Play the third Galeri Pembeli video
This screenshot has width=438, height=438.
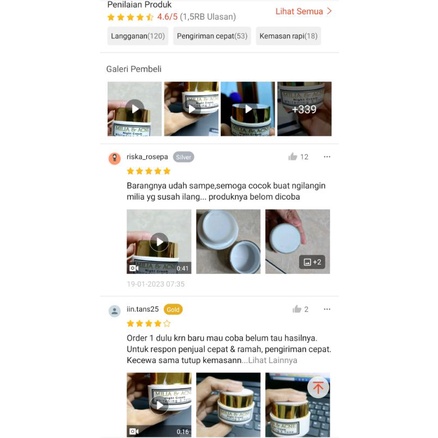248,109
